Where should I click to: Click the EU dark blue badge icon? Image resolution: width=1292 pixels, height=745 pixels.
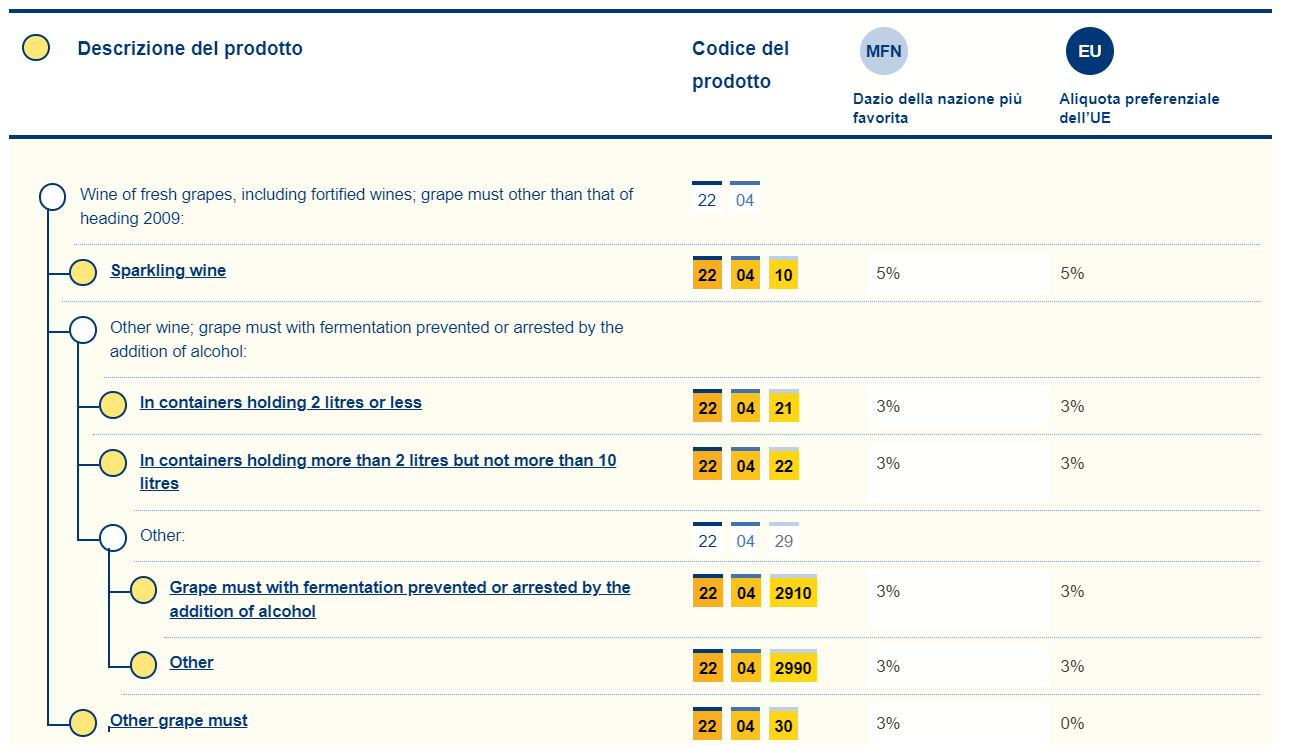coord(1089,51)
